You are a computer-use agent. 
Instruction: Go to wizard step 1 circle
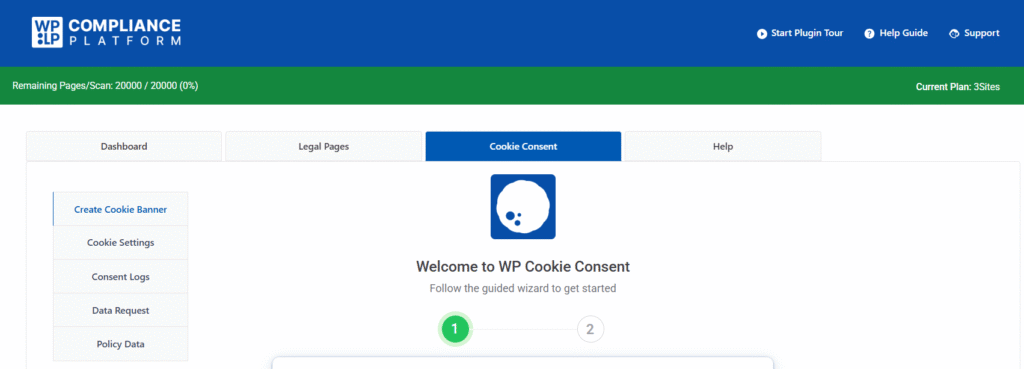coord(455,329)
